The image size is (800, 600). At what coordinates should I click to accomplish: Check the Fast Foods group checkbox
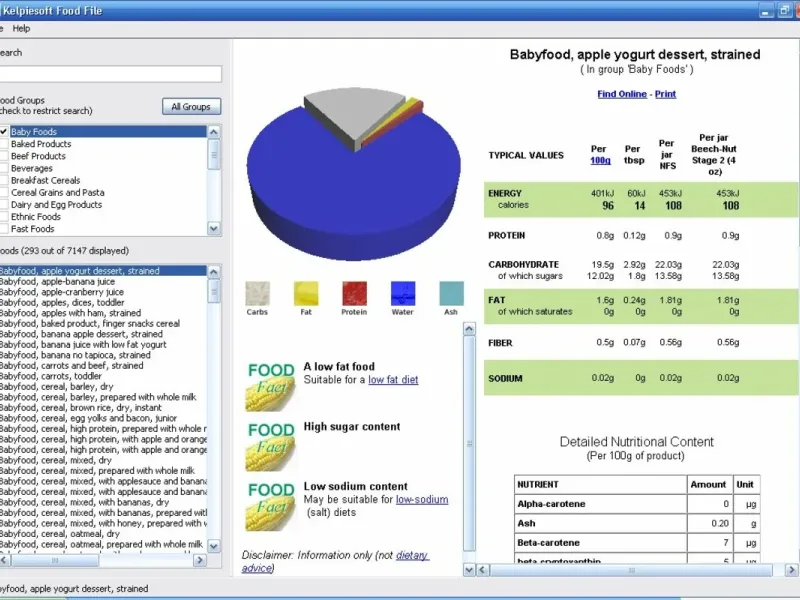[3, 229]
